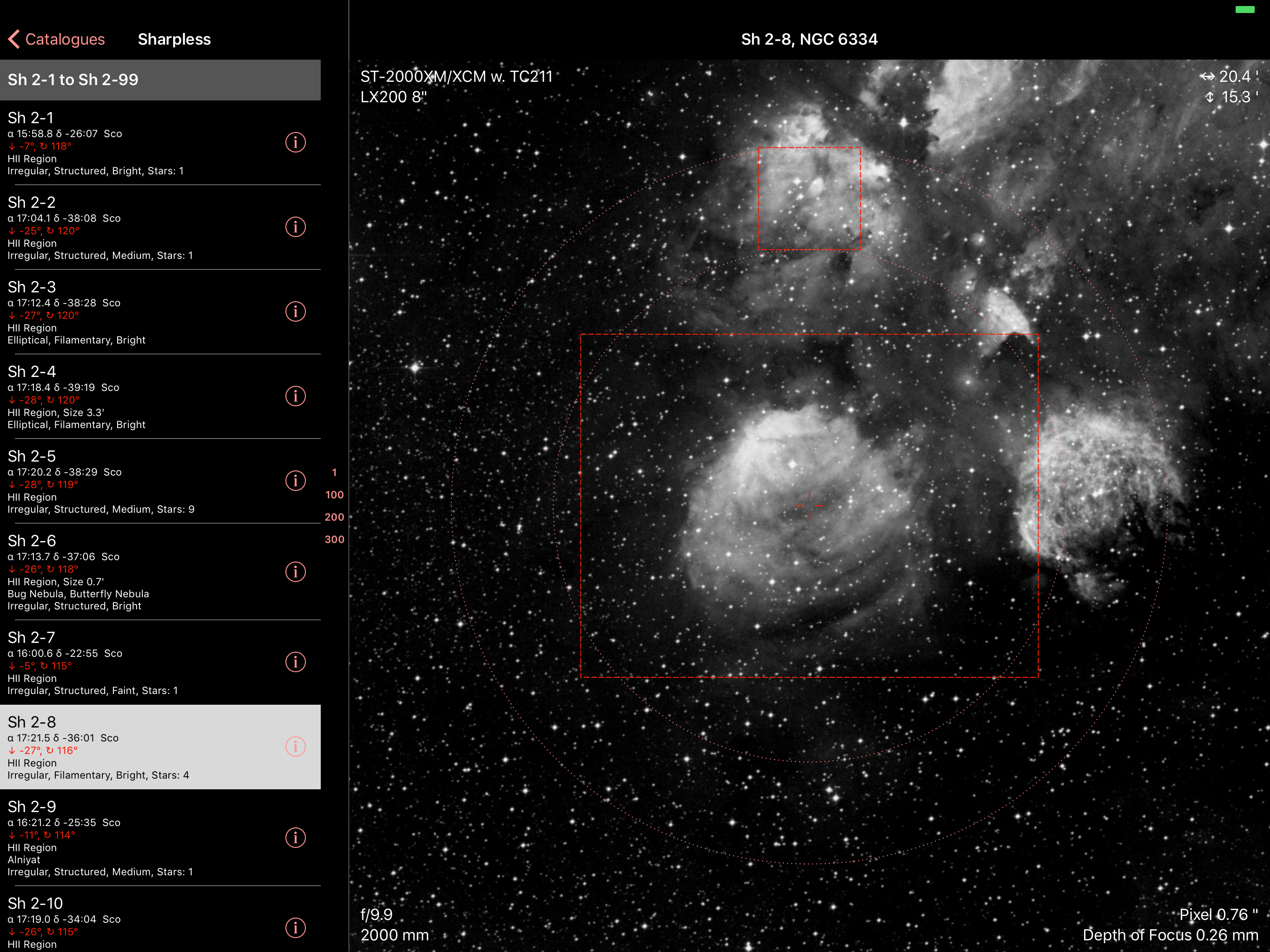The image size is (1270, 952).
Task: Show info for Alniyat Sh 2-9
Action: click(x=295, y=837)
